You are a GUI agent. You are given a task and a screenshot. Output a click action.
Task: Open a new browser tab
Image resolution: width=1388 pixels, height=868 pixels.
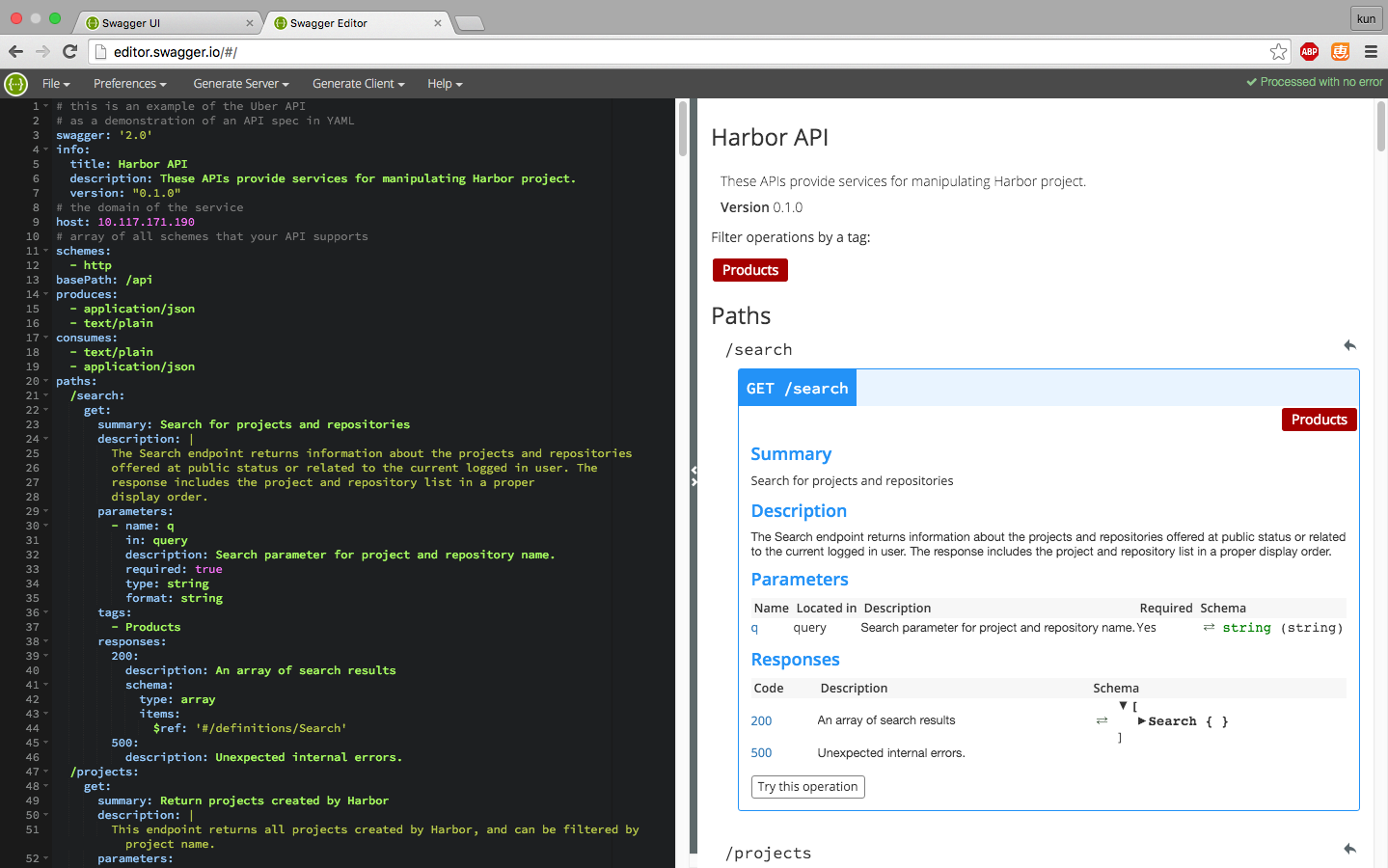[469, 23]
